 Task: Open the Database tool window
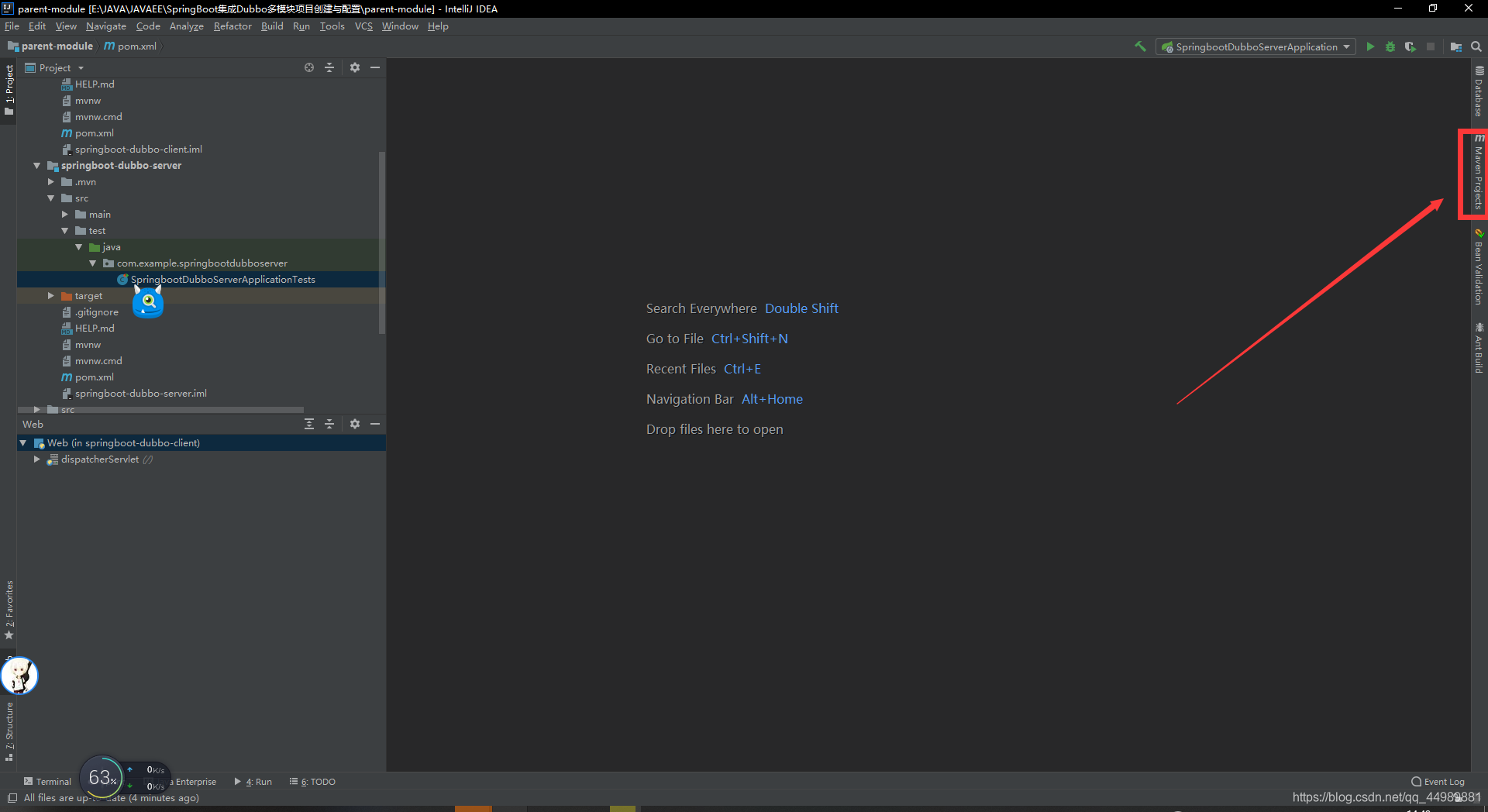coord(1479,91)
